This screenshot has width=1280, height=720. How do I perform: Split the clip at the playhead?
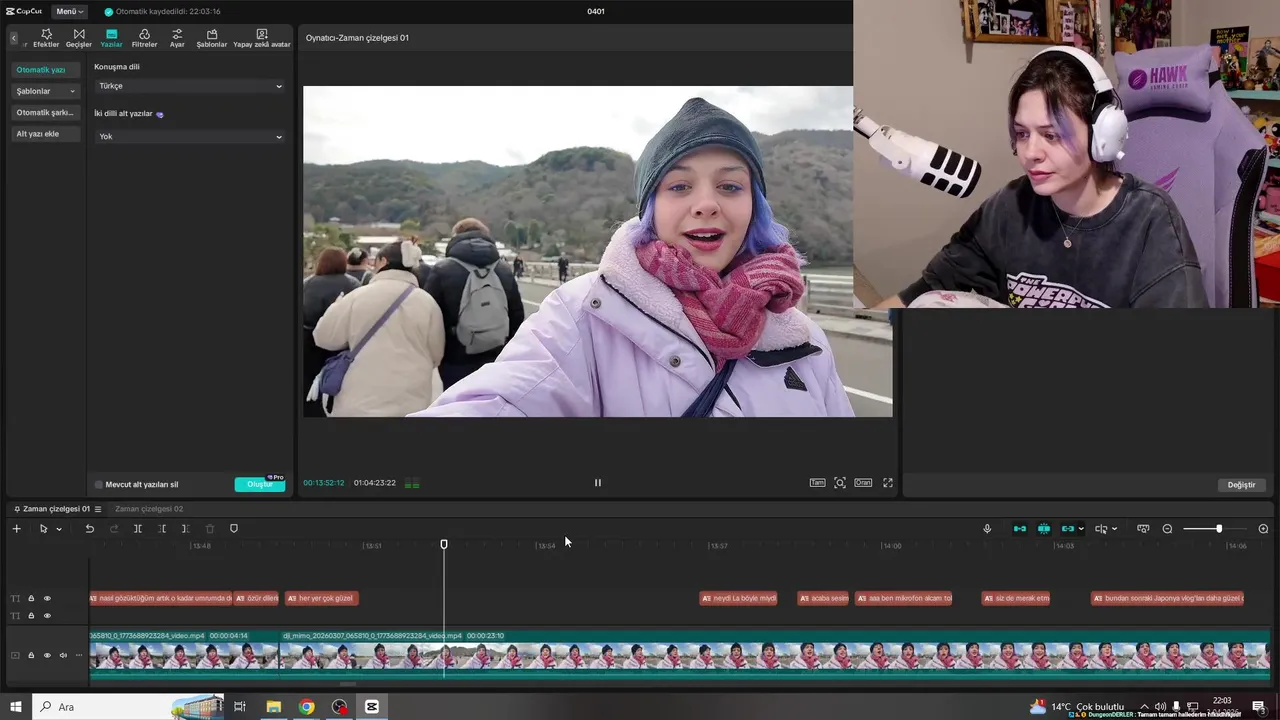pyautogui.click(x=138, y=528)
